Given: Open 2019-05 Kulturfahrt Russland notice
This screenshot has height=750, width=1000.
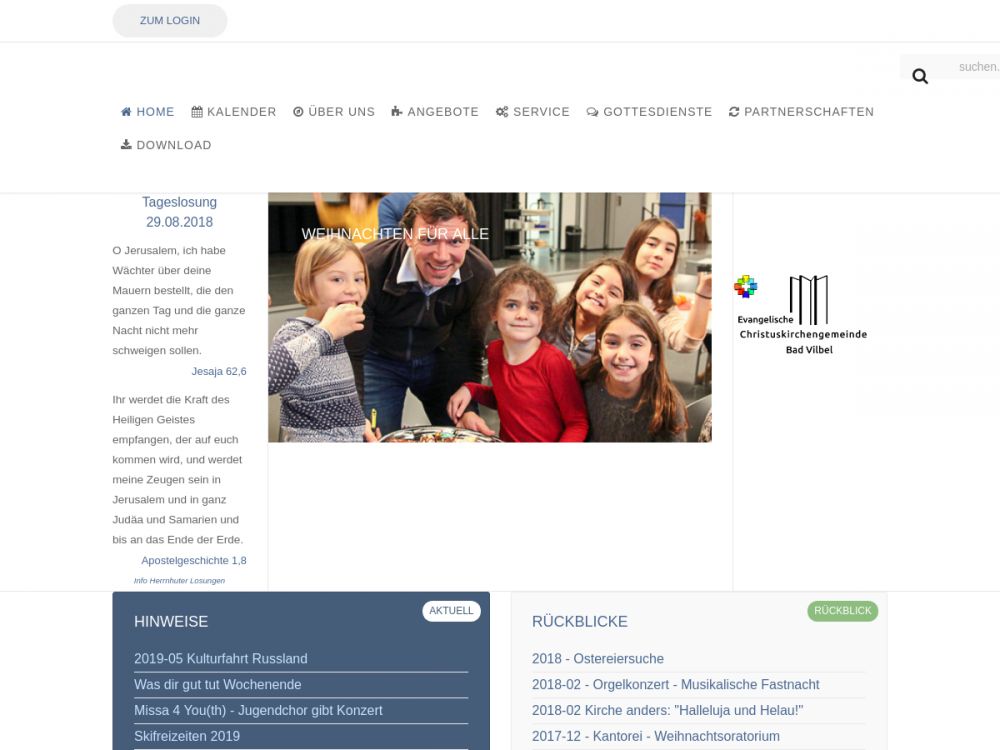Looking at the screenshot, I should pyautogui.click(x=221, y=659).
